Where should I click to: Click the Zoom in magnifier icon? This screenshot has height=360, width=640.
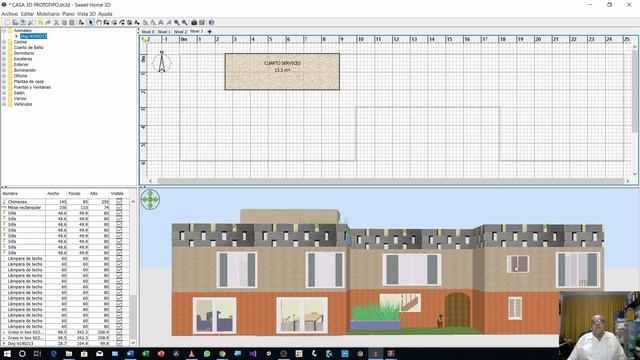(177, 22)
